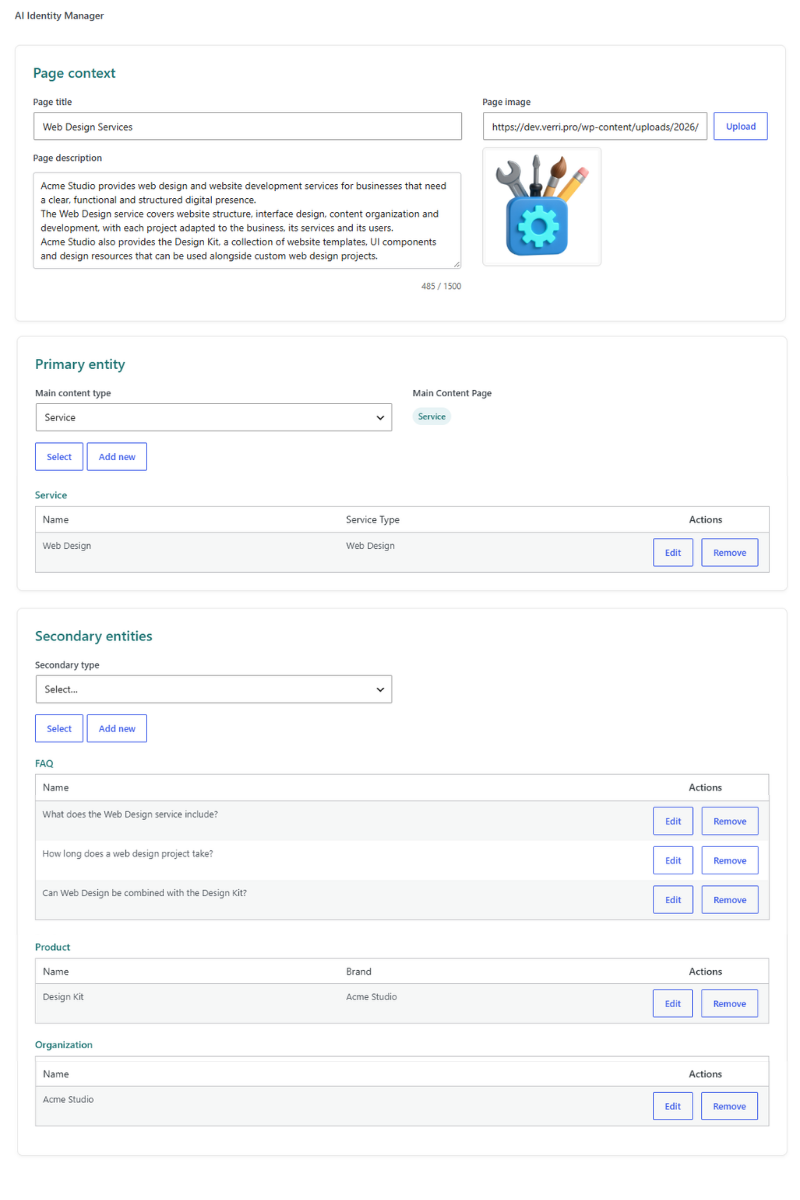800x1200 pixels.
Task: Remove the 'How long does a web design project take?' FAQ
Action: click(x=730, y=860)
